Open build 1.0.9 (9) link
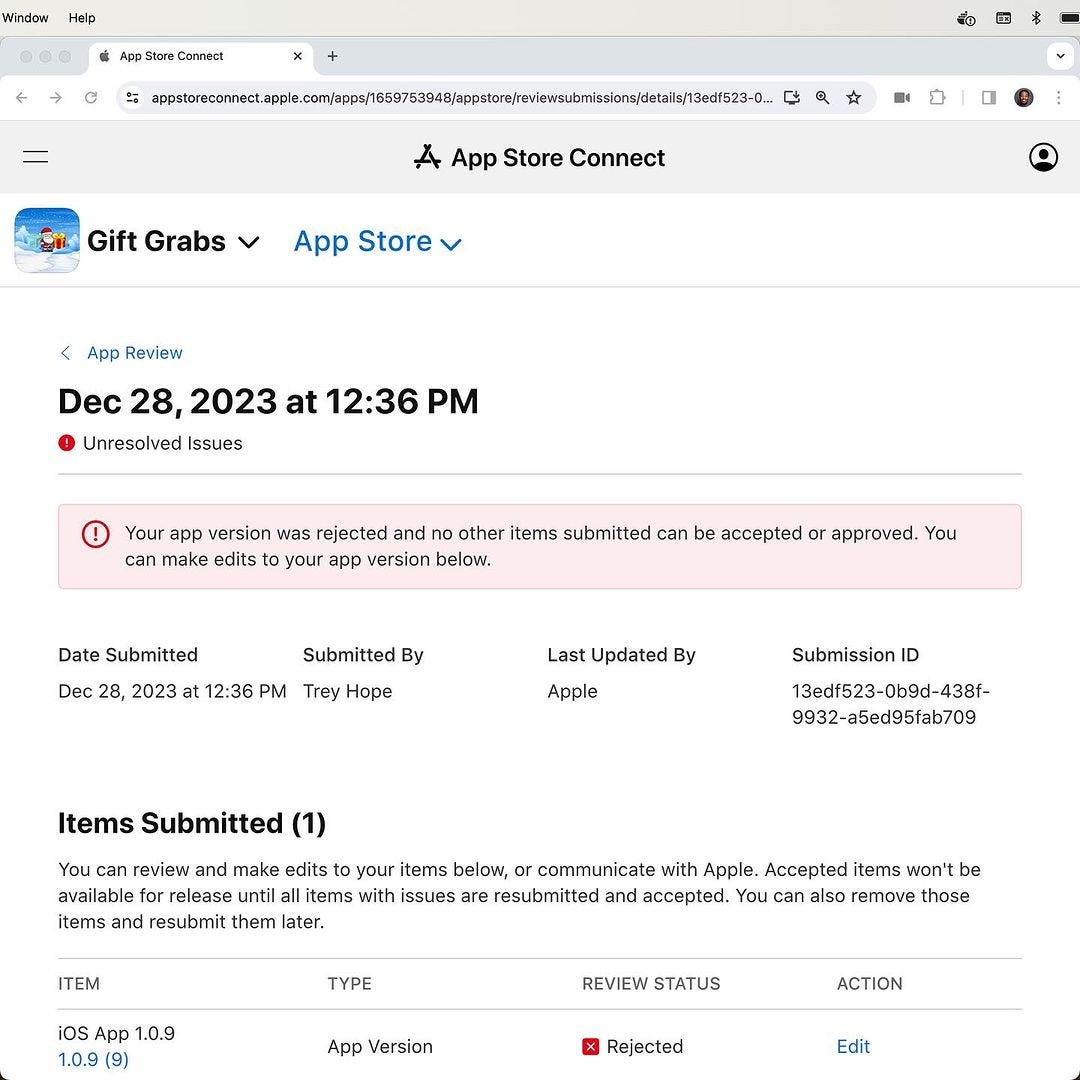 [93, 1059]
